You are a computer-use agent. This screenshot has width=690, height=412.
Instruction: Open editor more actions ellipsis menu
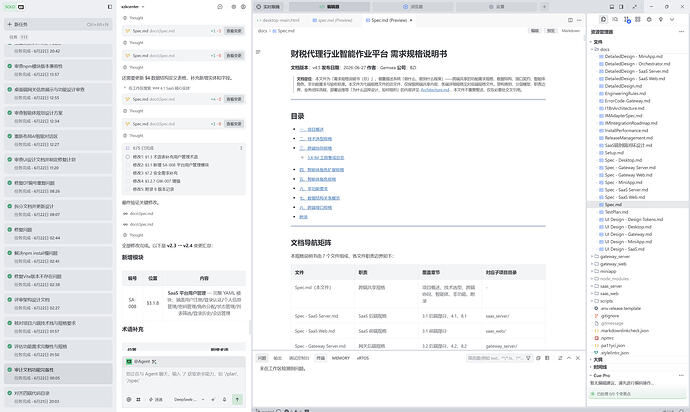point(579,20)
